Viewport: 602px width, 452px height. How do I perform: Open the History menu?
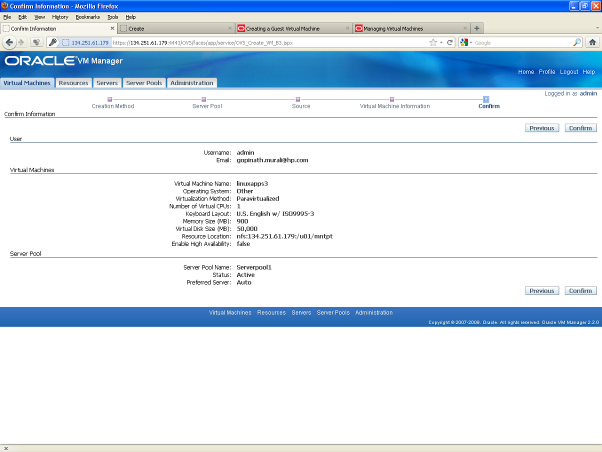click(60, 17)
